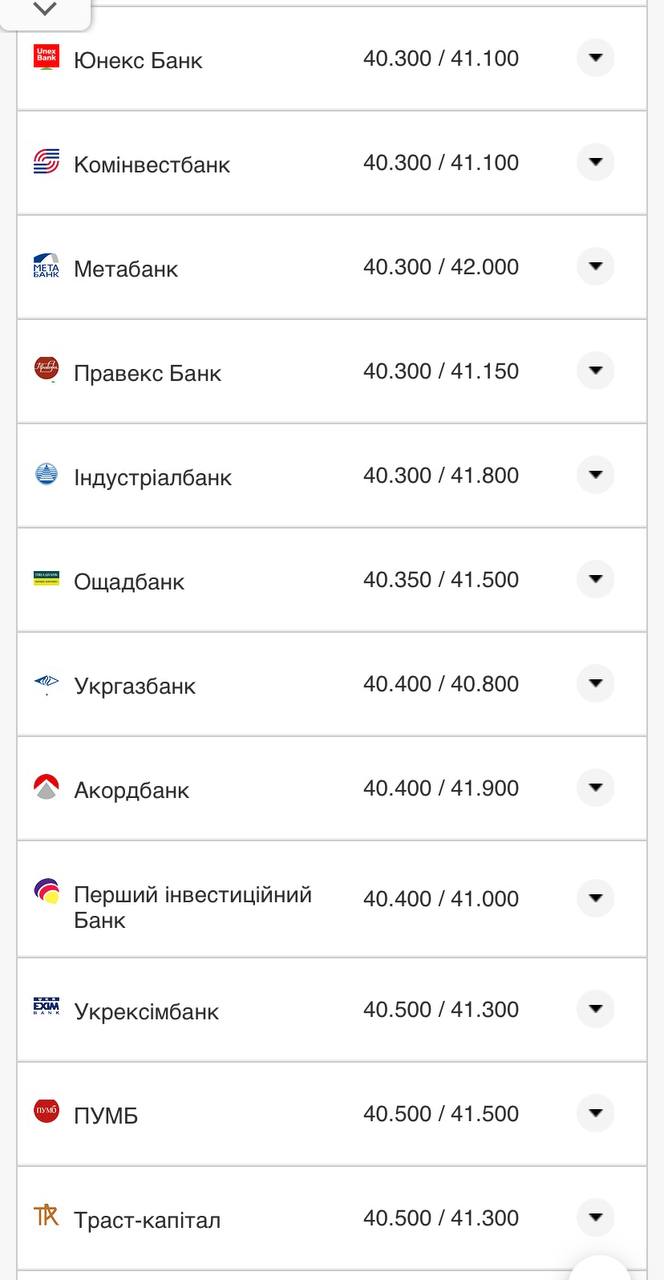Click the ПУМБ red circle logo
This screenshot has height=1280, width=664.
point(46,1112)
